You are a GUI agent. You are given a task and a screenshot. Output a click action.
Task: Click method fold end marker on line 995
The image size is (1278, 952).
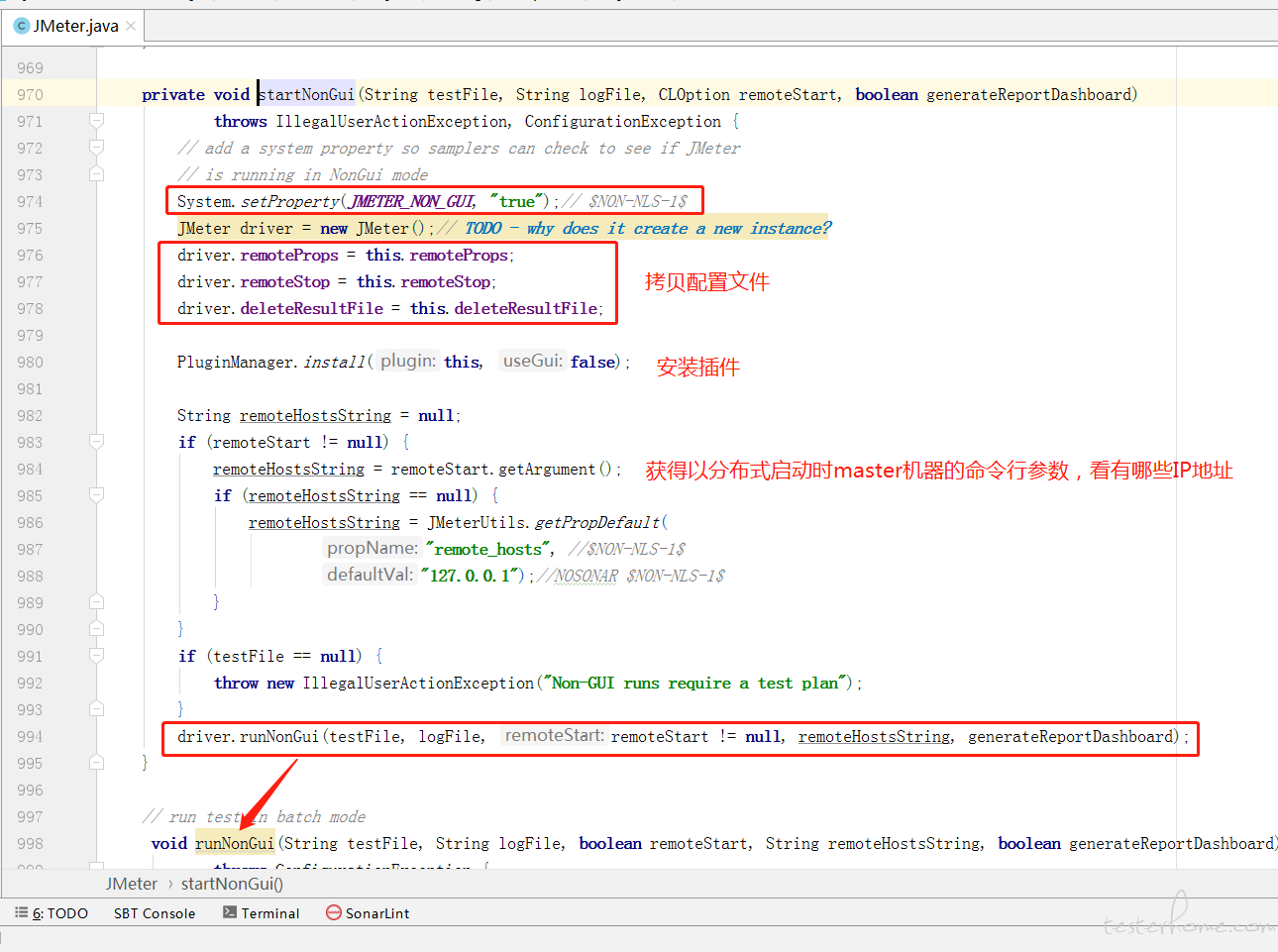(x=96, y=763)
